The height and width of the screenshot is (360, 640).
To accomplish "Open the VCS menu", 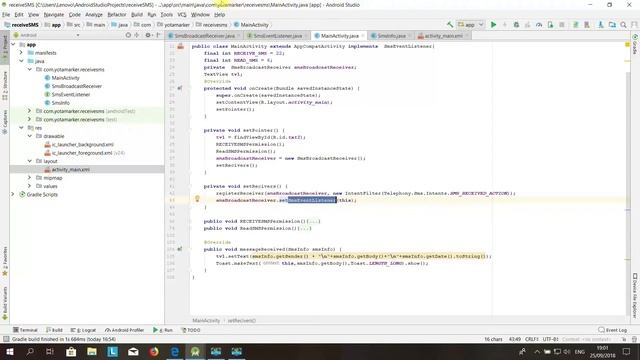I will [182, 15].
